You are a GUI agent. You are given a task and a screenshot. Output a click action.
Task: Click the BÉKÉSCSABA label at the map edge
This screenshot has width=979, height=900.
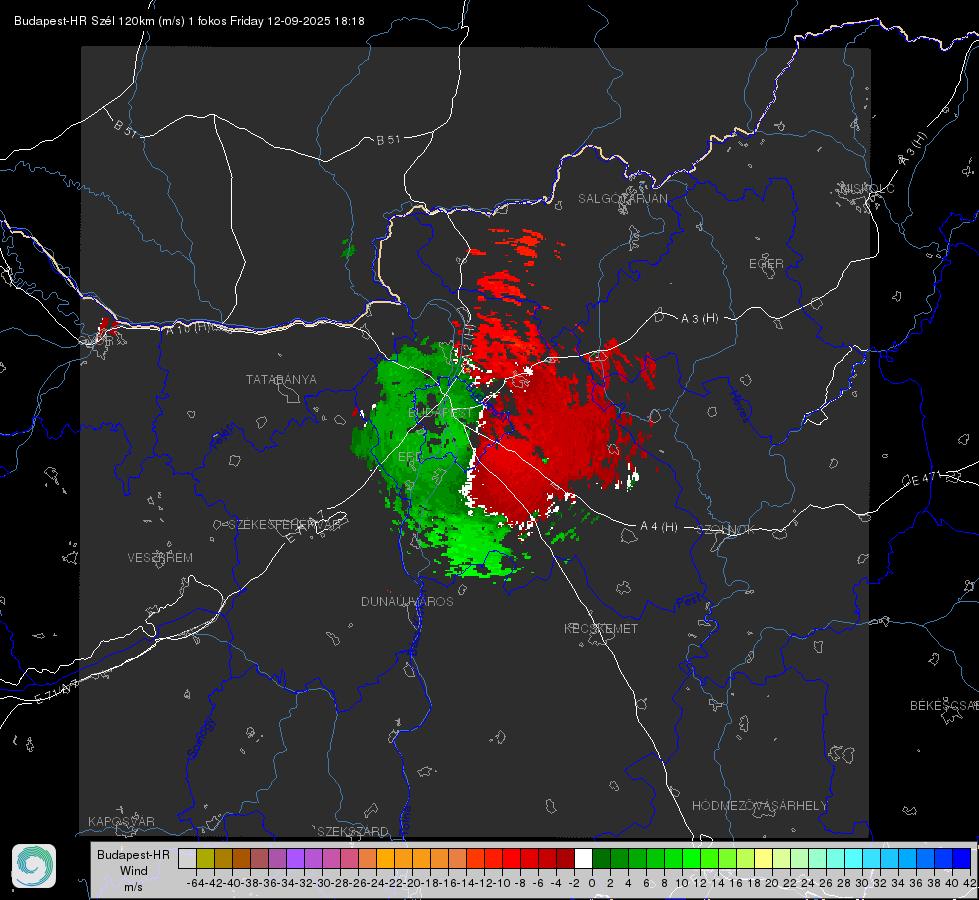(x=944, y=705)
